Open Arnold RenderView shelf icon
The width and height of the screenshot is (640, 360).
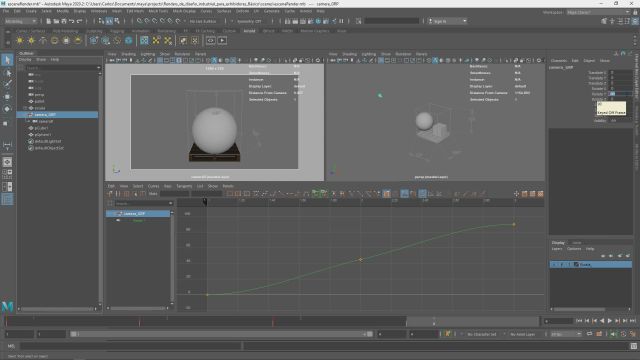(x=211, y=40)
